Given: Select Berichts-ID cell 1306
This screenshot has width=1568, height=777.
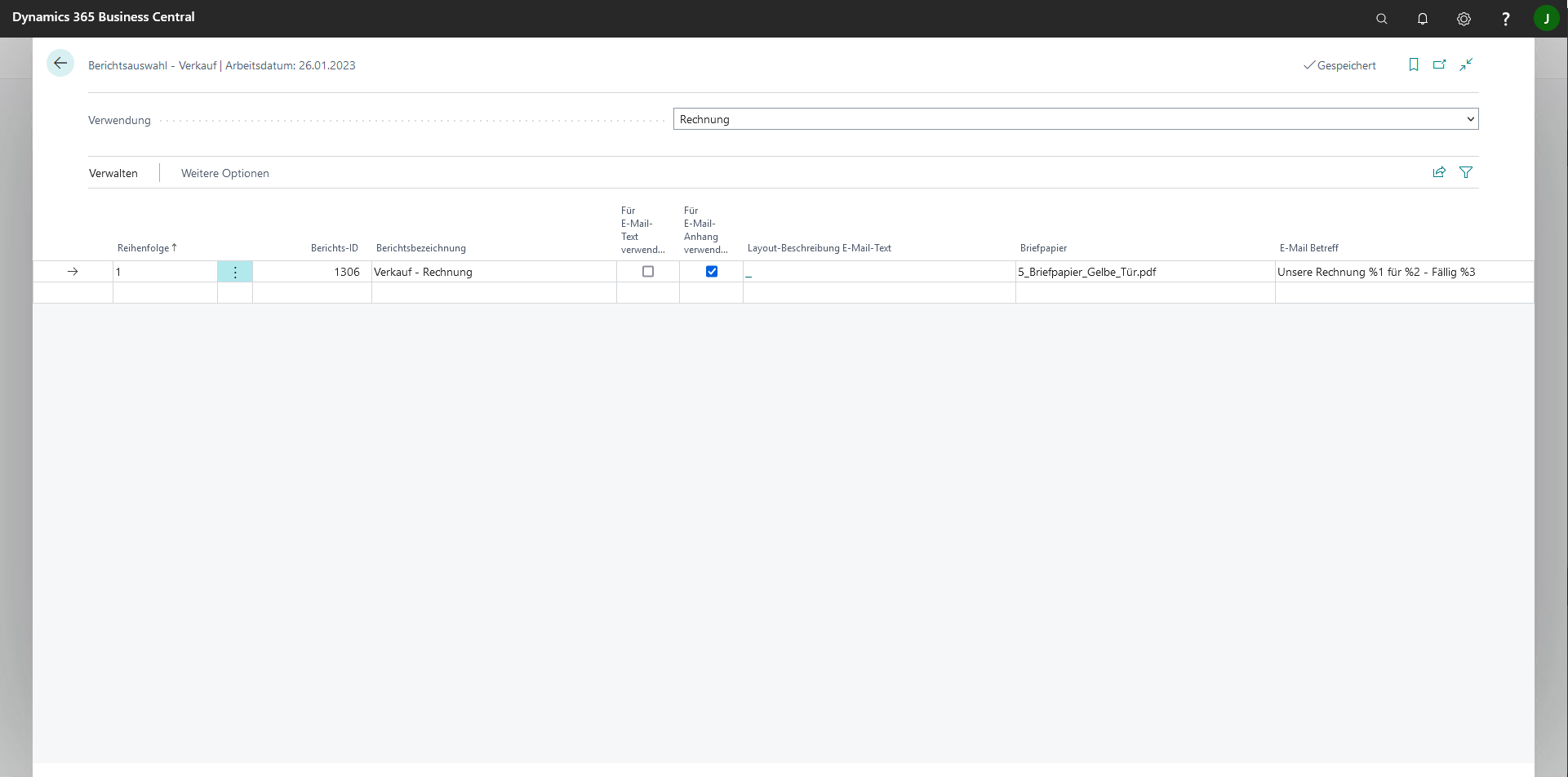Looking at the screenshot, I should coord(312,272).
